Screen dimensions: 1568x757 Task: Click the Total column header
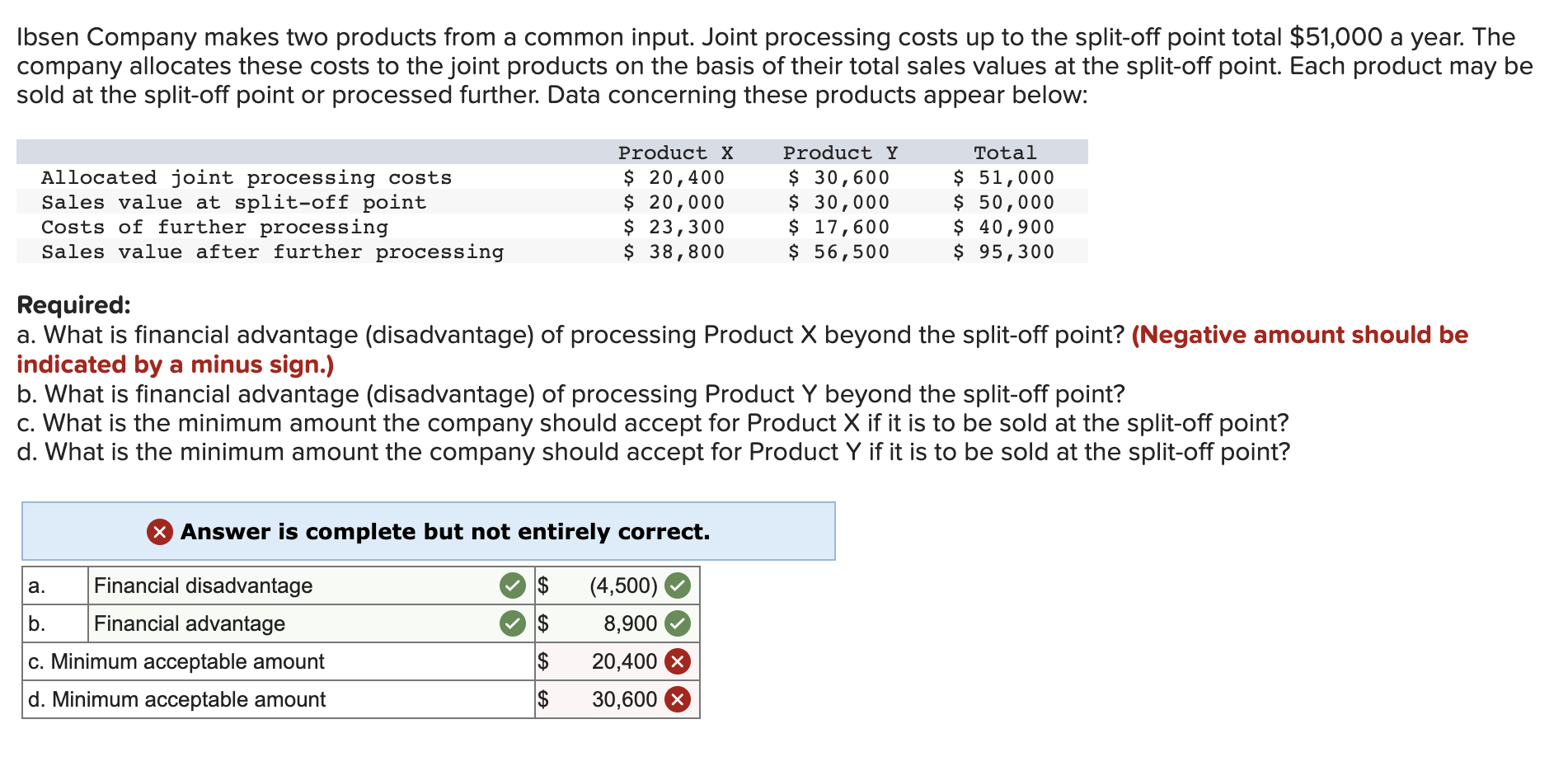point(1005,153)
